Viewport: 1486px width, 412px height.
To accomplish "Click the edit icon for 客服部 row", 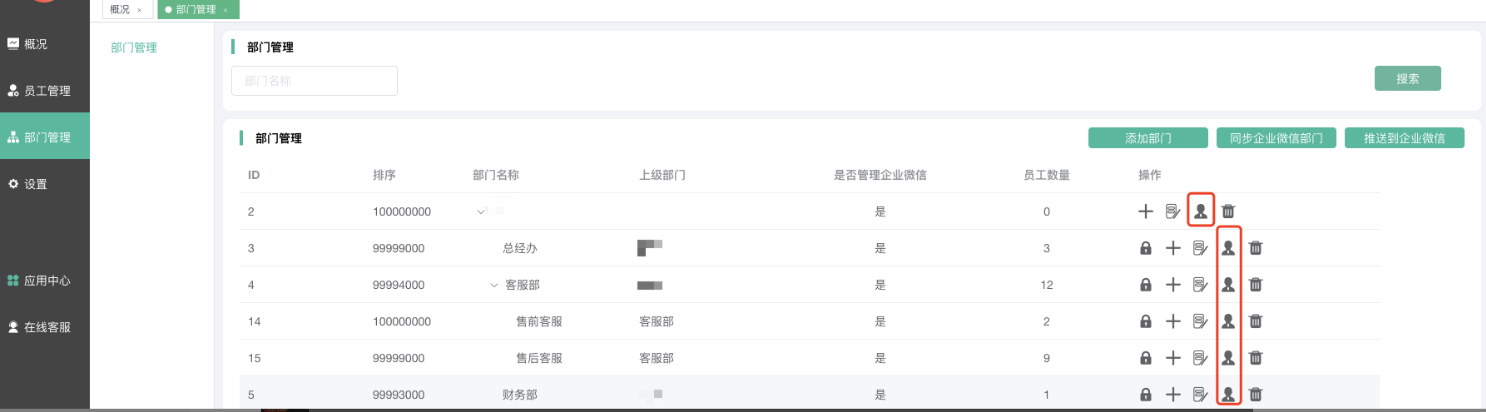I will 1200,285.
